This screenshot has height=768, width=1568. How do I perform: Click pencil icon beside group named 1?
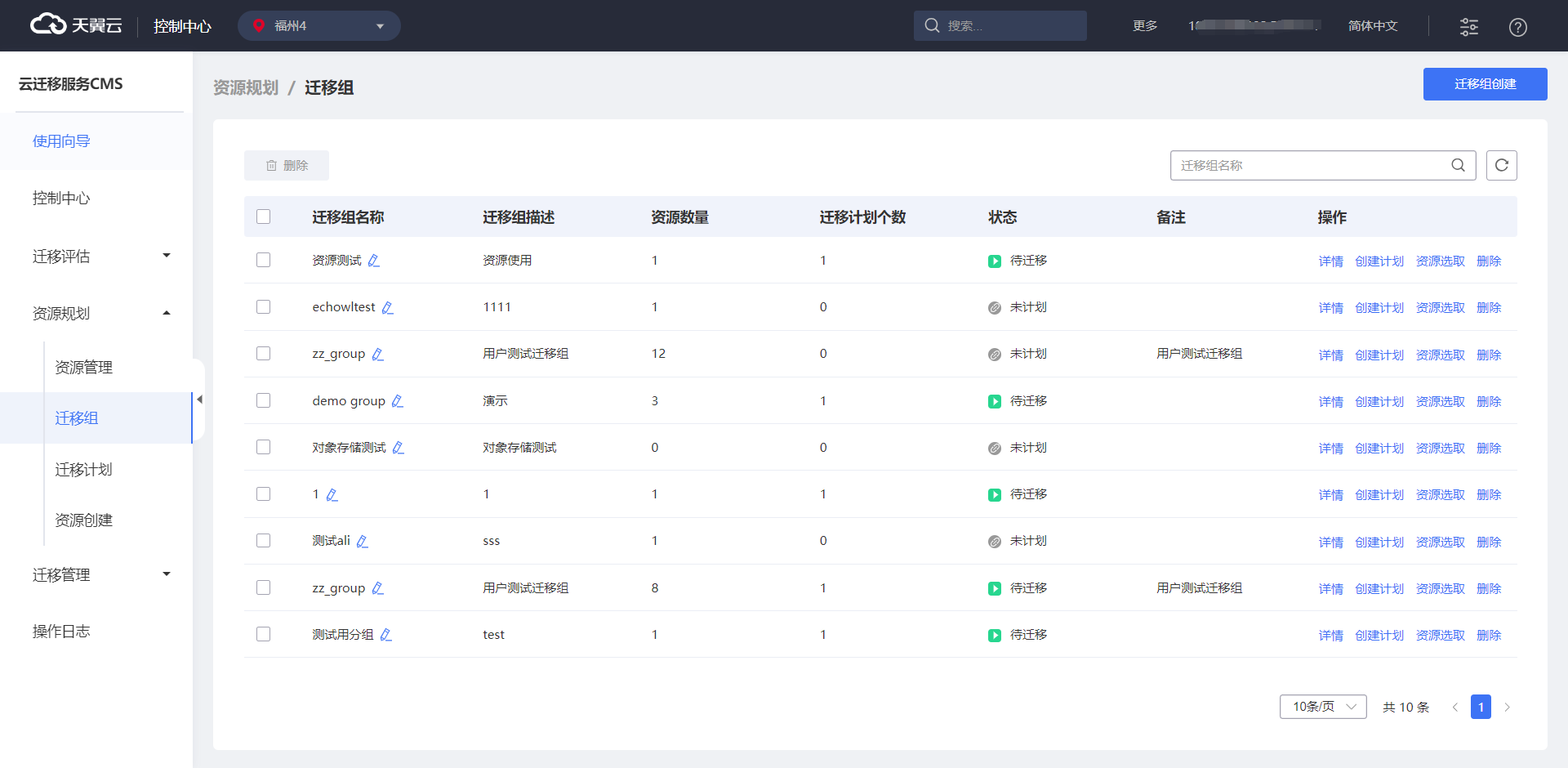tap(332, 494)
